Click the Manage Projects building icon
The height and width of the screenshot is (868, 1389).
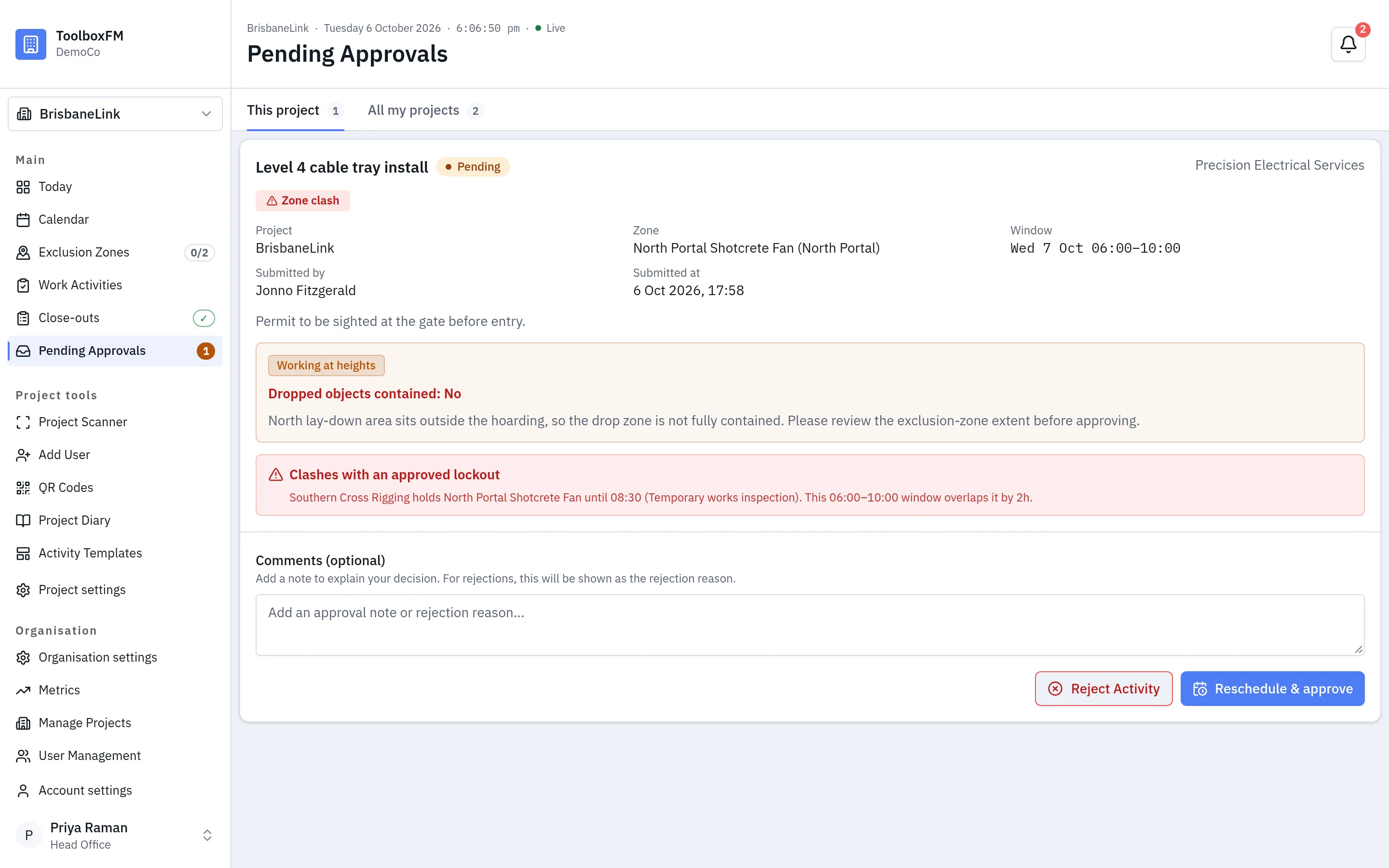click(23, 723)
